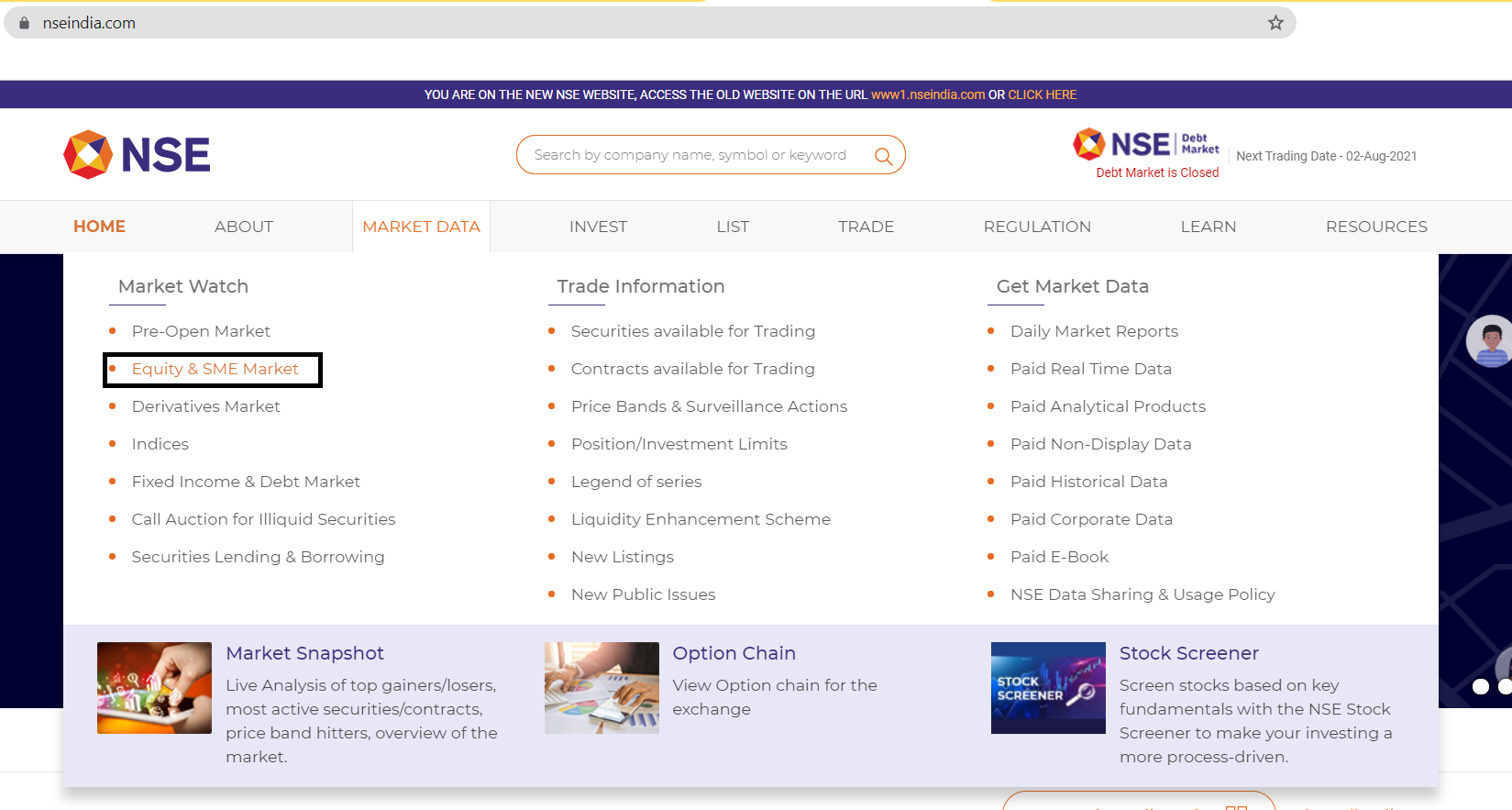Open Derivatives Market link
The width and height of the screenshot is (1512, 810).
tap(205, 406)
